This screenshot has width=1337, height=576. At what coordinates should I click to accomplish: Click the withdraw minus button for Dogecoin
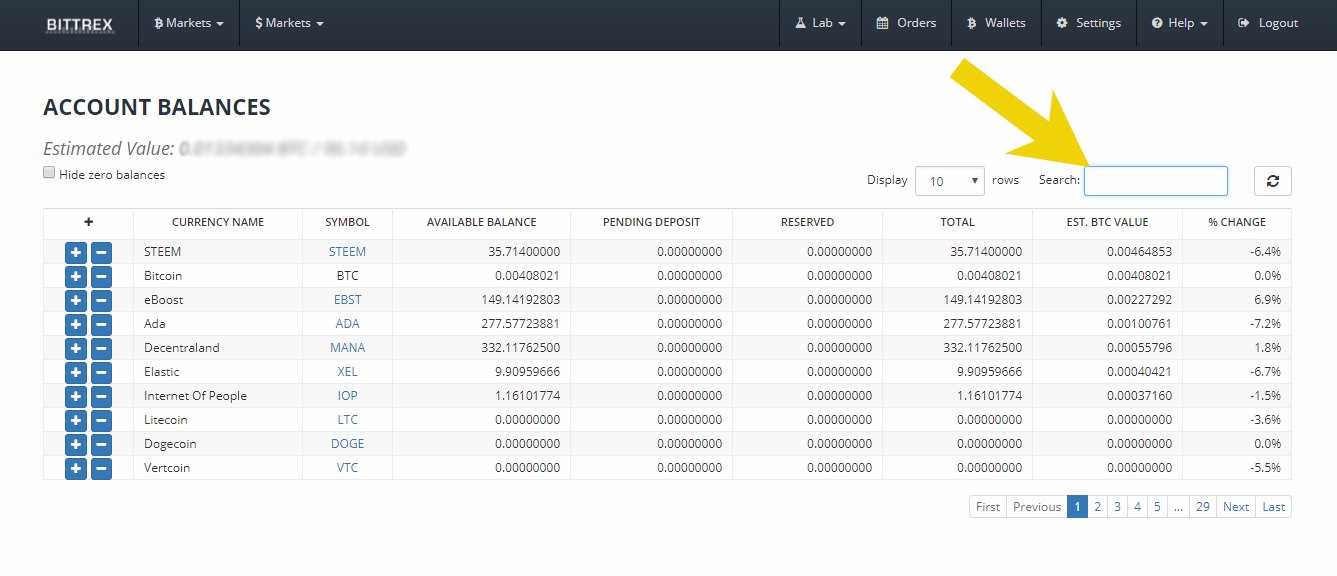101,444
